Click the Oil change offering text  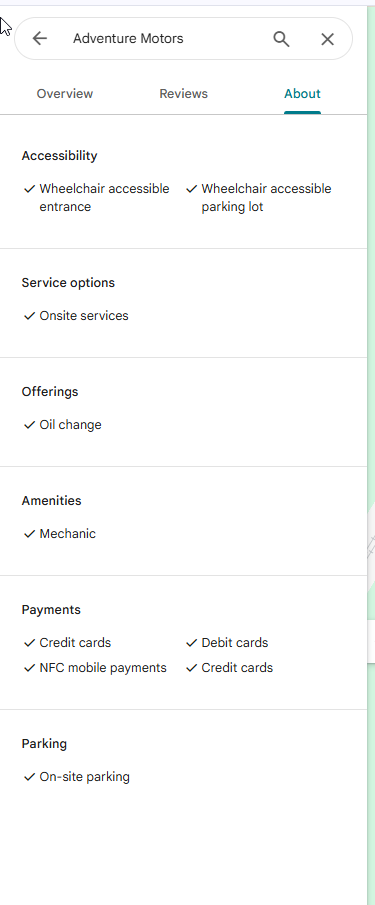pos(70,425)
